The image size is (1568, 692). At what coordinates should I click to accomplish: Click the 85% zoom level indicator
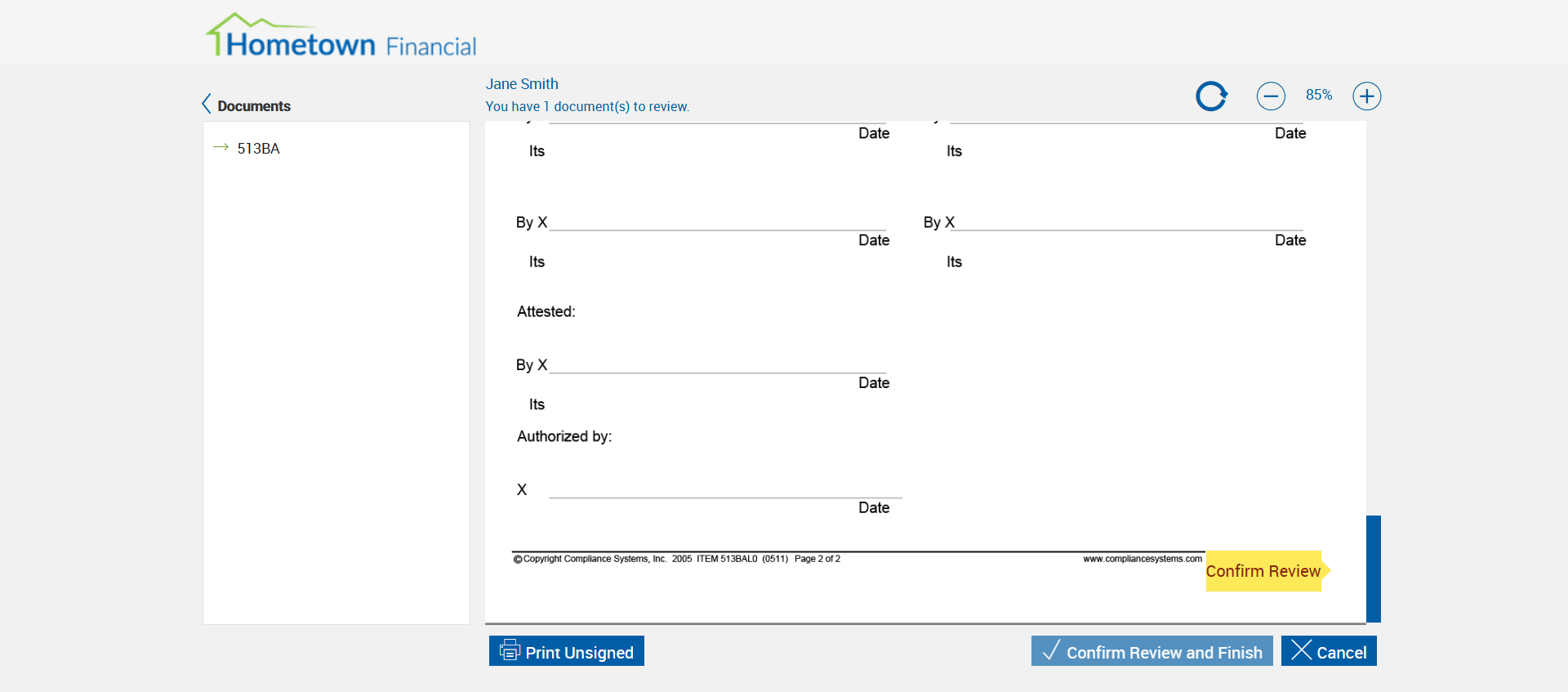click(1318, 95)
